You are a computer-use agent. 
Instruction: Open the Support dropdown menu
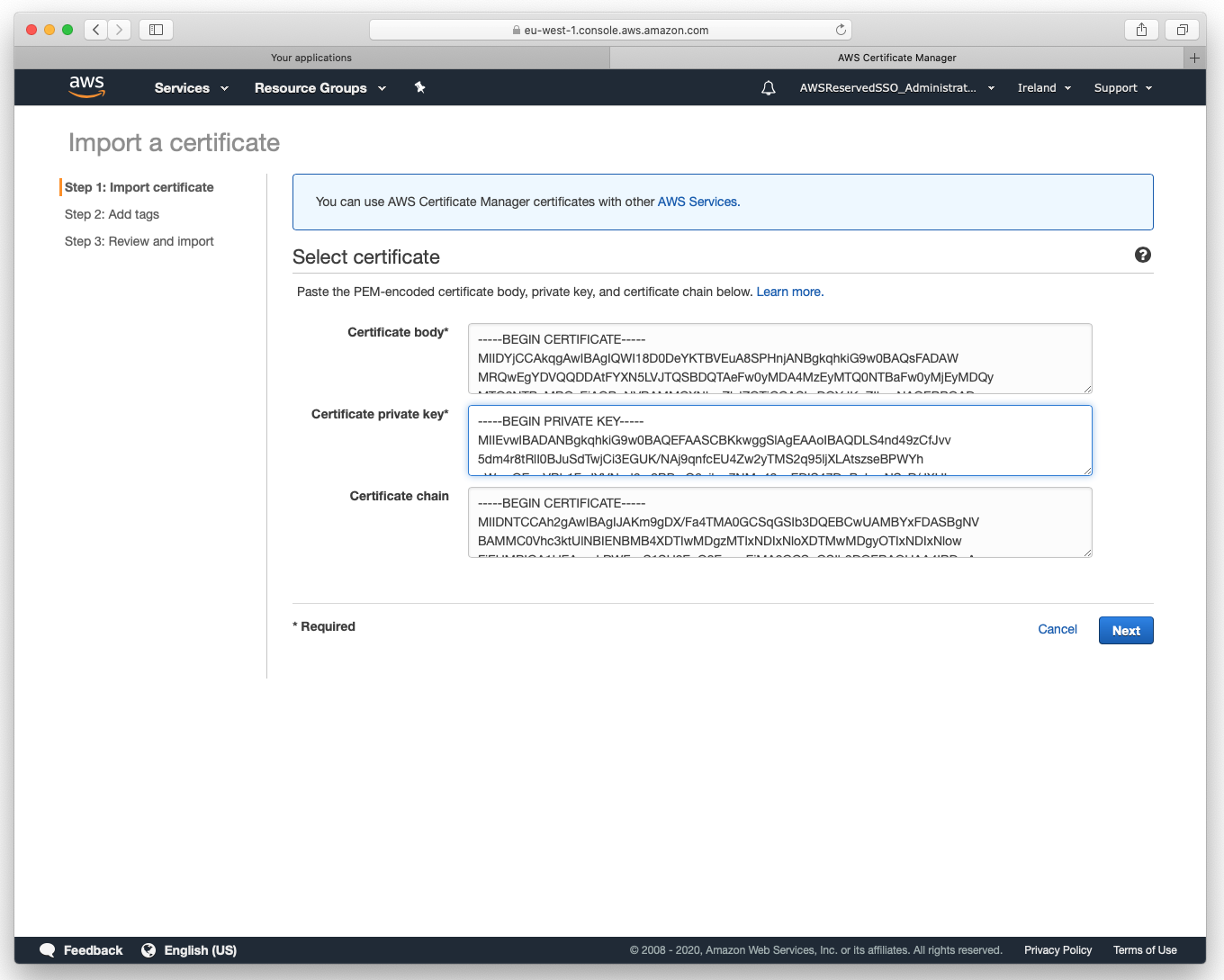pos(1123,88)
